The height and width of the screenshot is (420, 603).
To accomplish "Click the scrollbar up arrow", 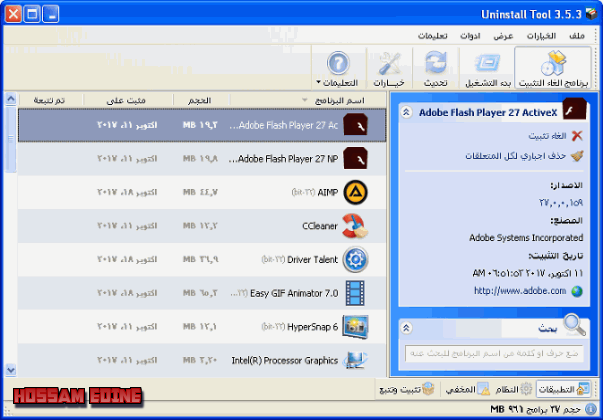I will 11,99.
